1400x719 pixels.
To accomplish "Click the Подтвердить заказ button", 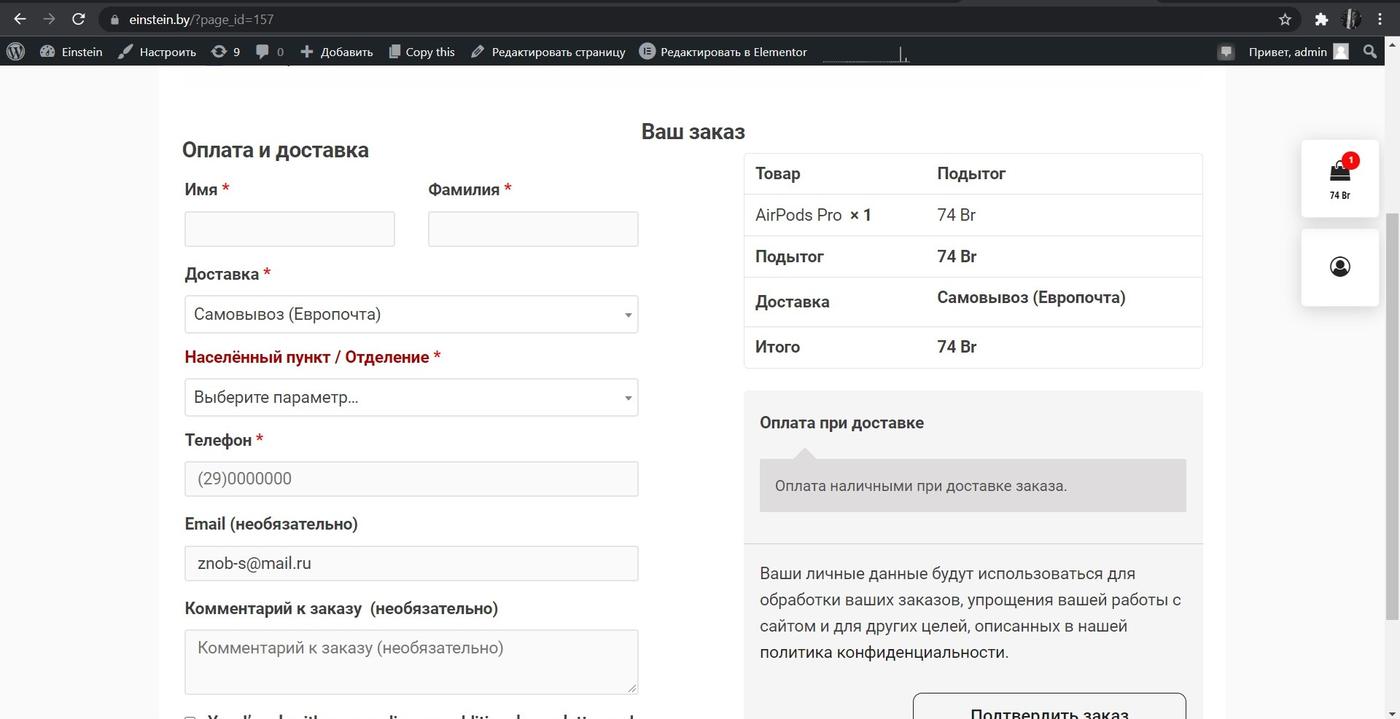I will pyautogui.click(x=1049, y=706).
